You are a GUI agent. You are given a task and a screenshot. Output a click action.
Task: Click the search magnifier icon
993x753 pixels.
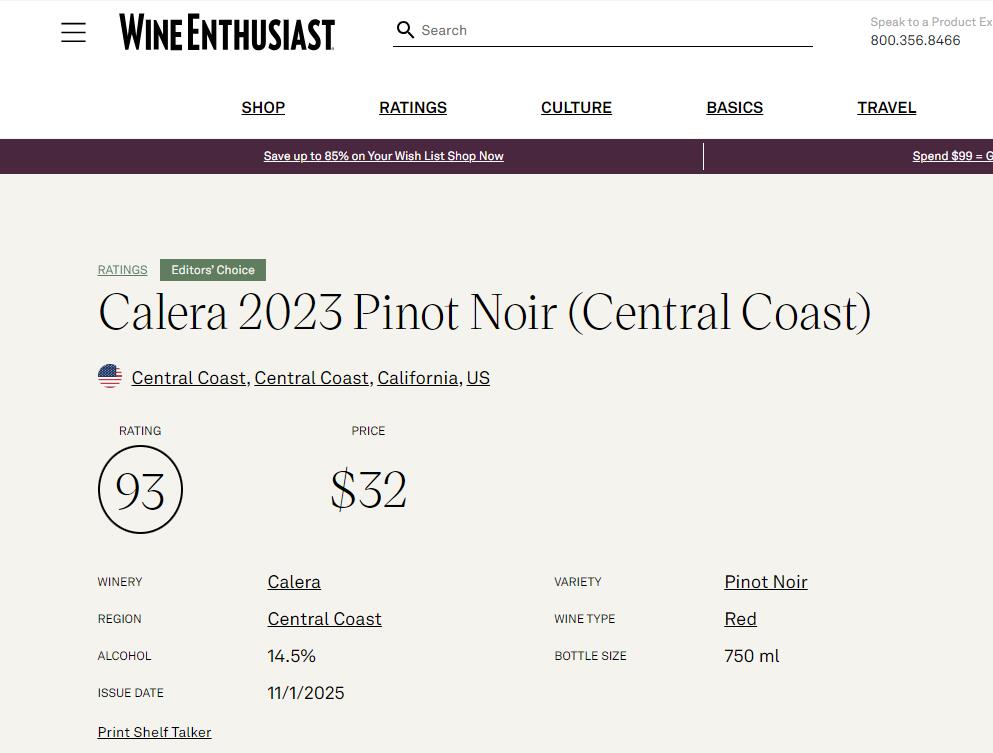pos(405,30)
